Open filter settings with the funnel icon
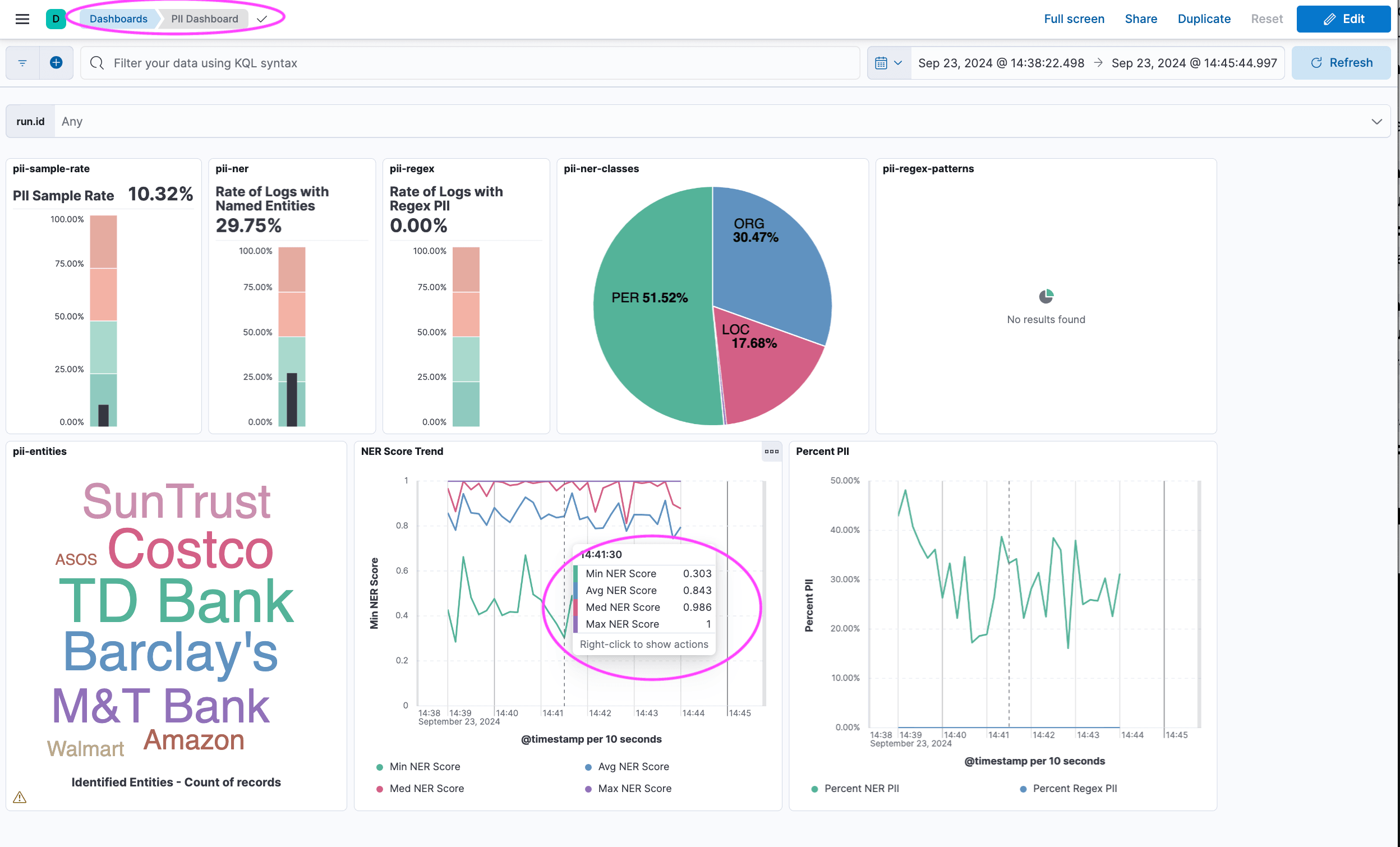 (22, 62)
